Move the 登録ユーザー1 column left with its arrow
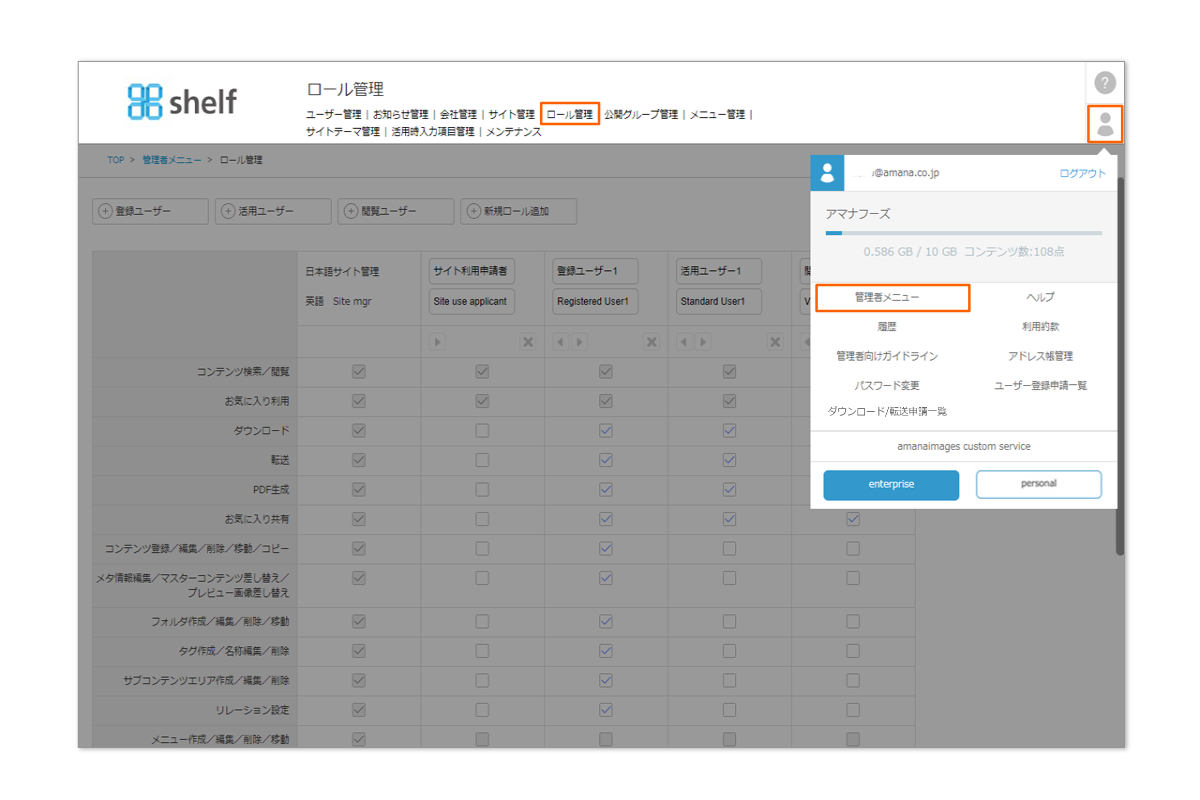 (x=560, y=342)
